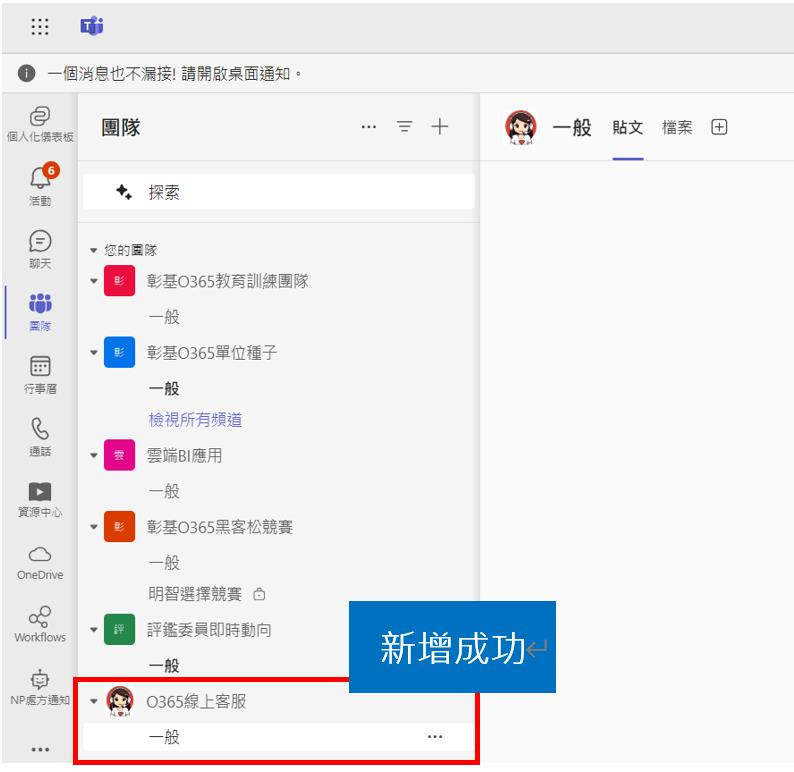
Task: Click the plus icon to create or join team
Action: coord(440,127)
